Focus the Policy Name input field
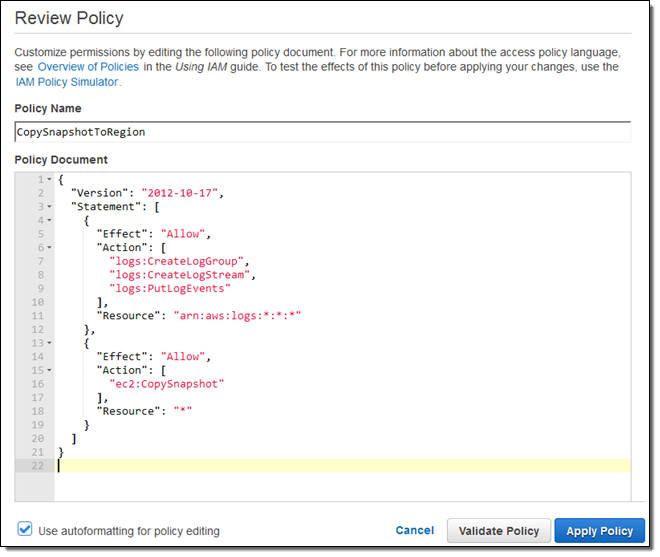This screenshot has height=557, width=660. [x=322, y=132]
